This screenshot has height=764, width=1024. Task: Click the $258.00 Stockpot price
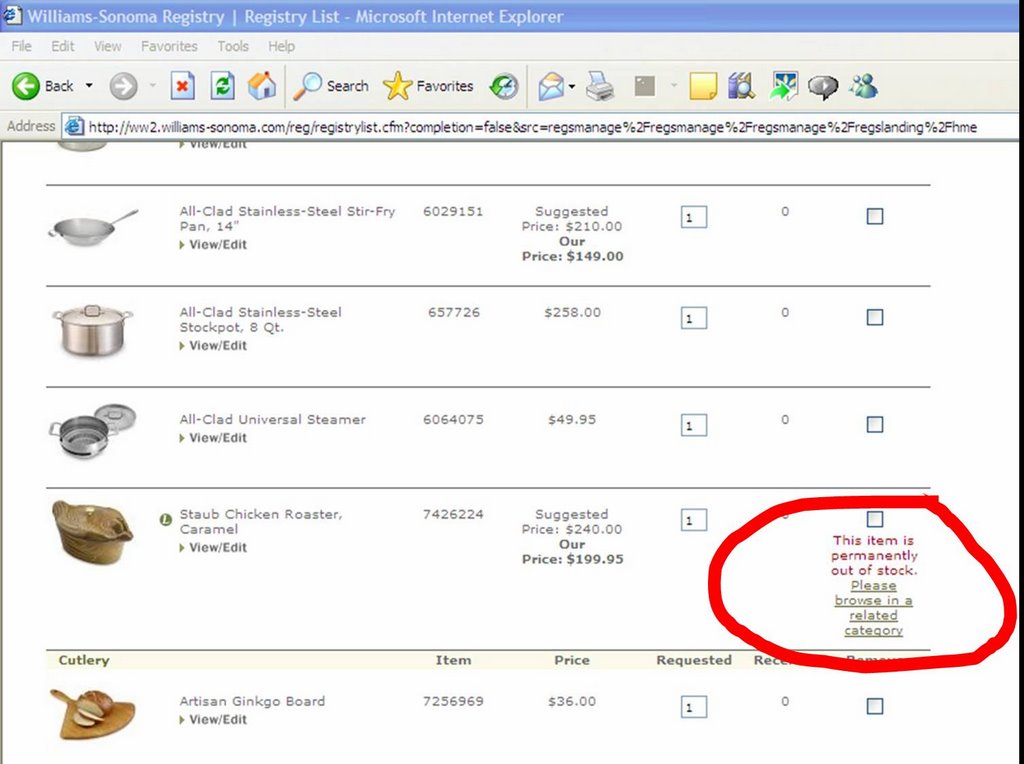pos(572,312)
